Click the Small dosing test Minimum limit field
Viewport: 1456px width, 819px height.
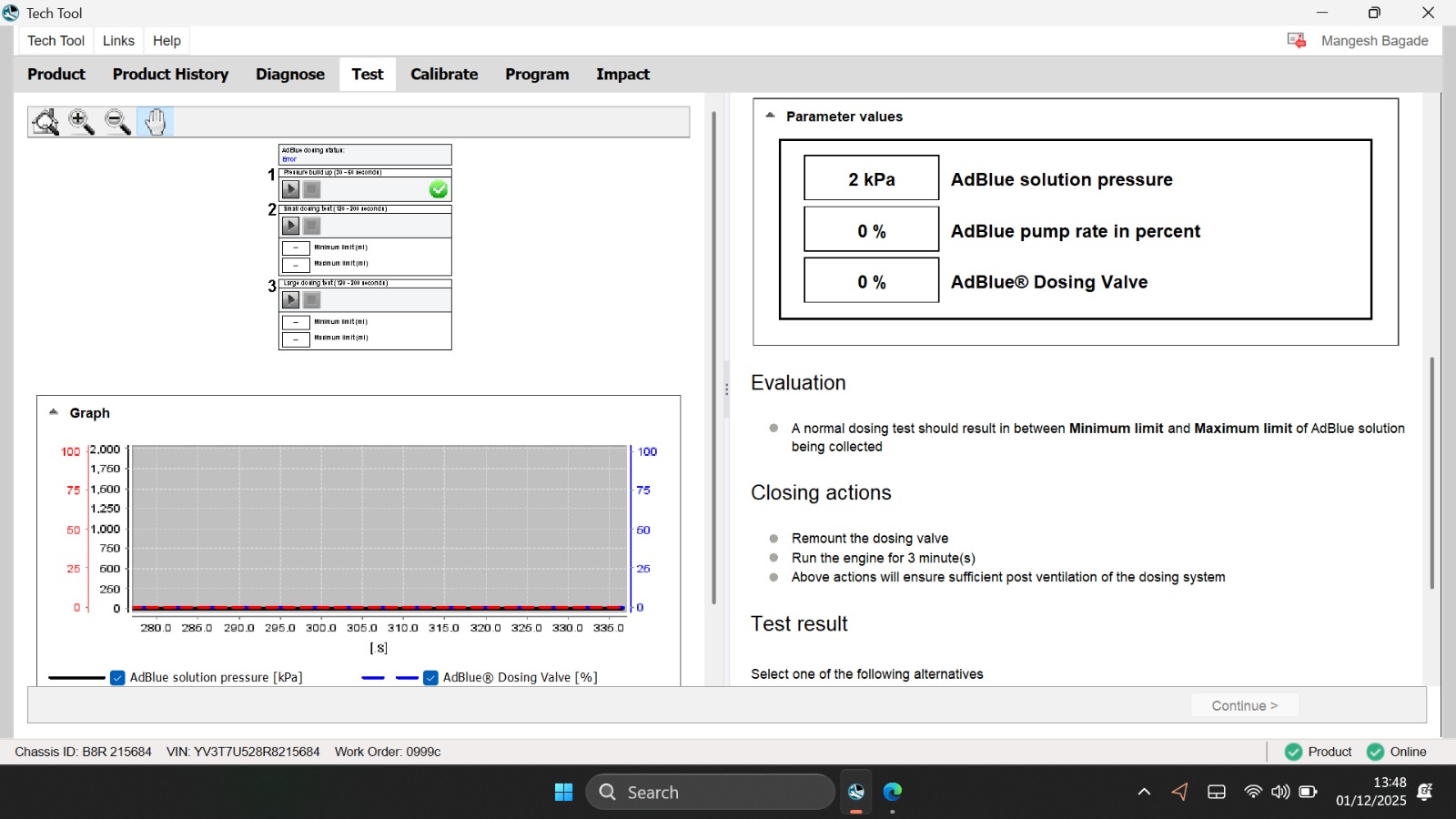[296, 248]
